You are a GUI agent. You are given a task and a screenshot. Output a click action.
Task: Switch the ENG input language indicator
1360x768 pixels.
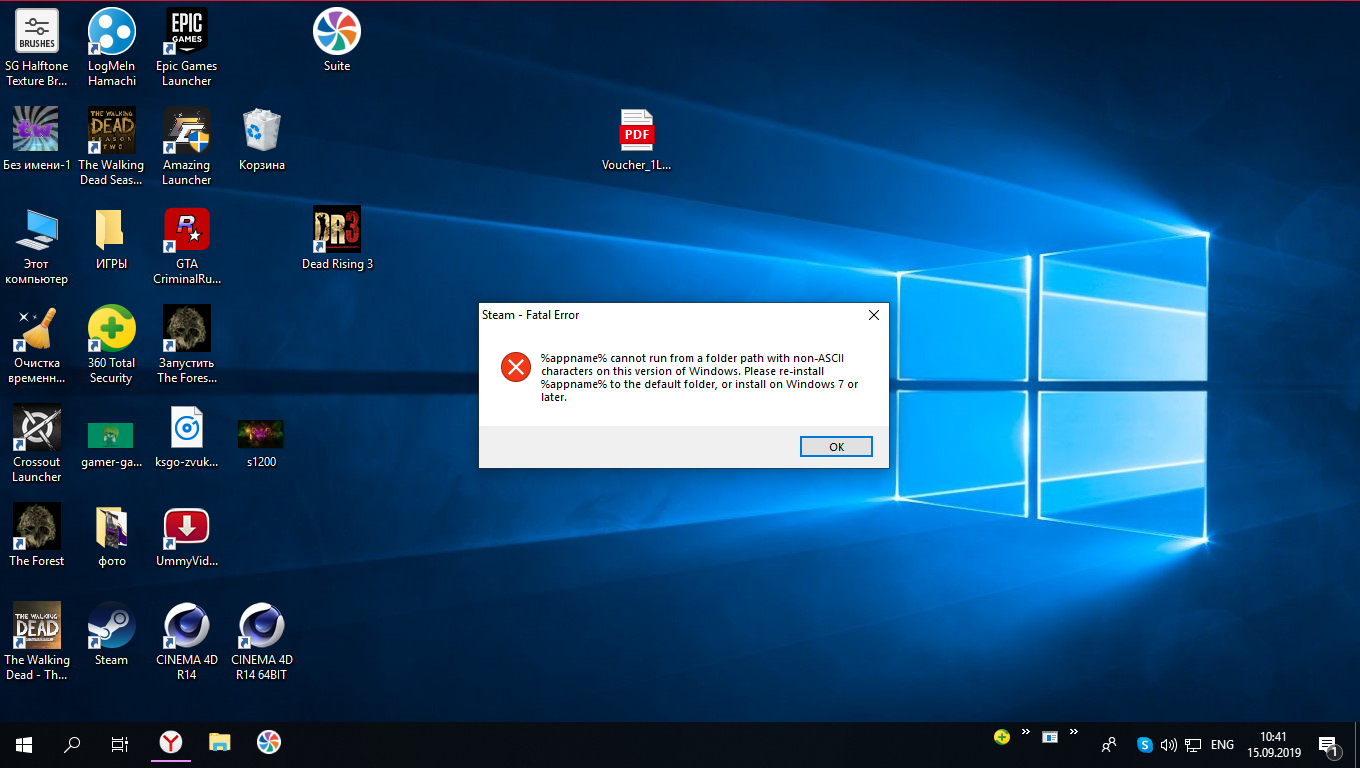(1222, 745)
